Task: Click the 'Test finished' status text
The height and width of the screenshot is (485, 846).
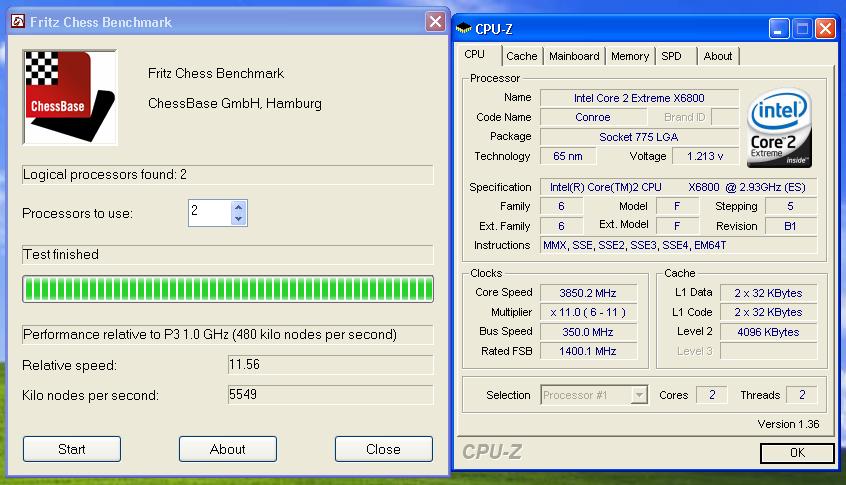Action: pos(61,254)
